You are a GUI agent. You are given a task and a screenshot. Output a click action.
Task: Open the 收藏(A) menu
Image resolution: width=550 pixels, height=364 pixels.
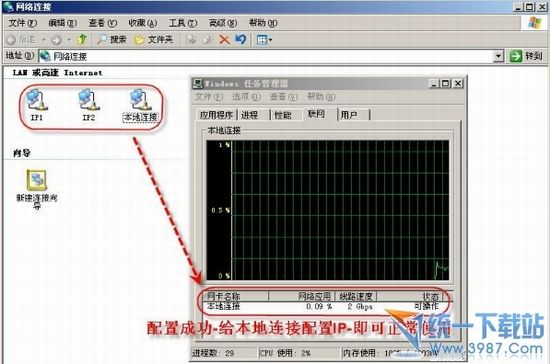[142, 23]
